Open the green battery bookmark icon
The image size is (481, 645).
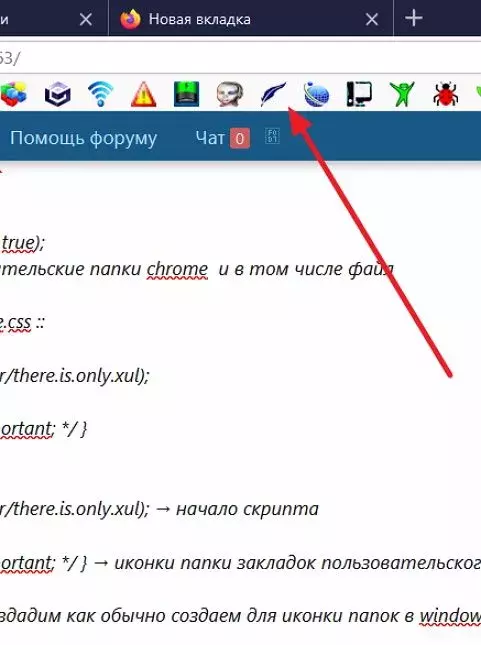click(186, 94)
